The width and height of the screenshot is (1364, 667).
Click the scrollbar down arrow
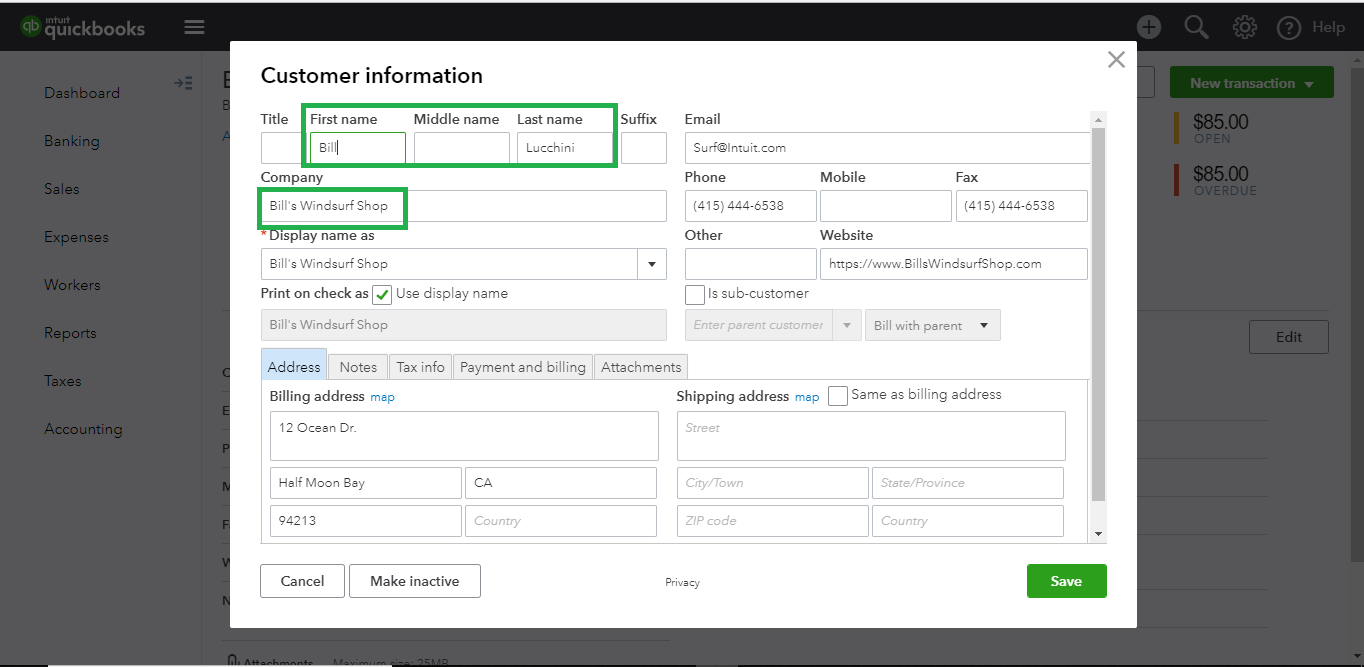click(x=1099, y=535)
